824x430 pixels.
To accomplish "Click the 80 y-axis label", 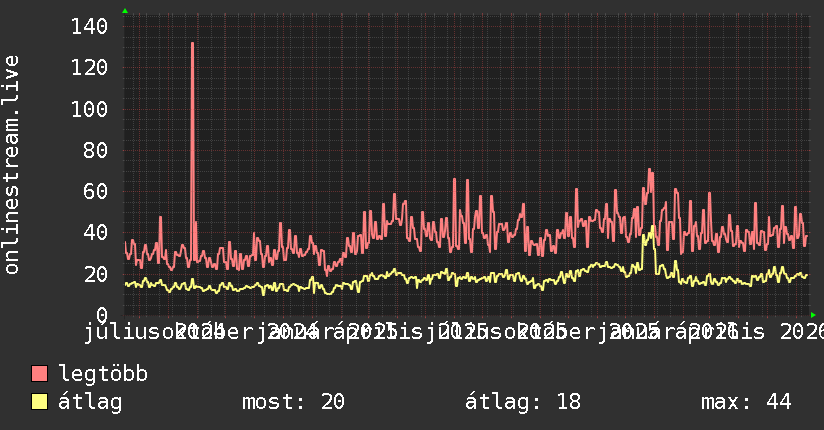I will [95, 150].
